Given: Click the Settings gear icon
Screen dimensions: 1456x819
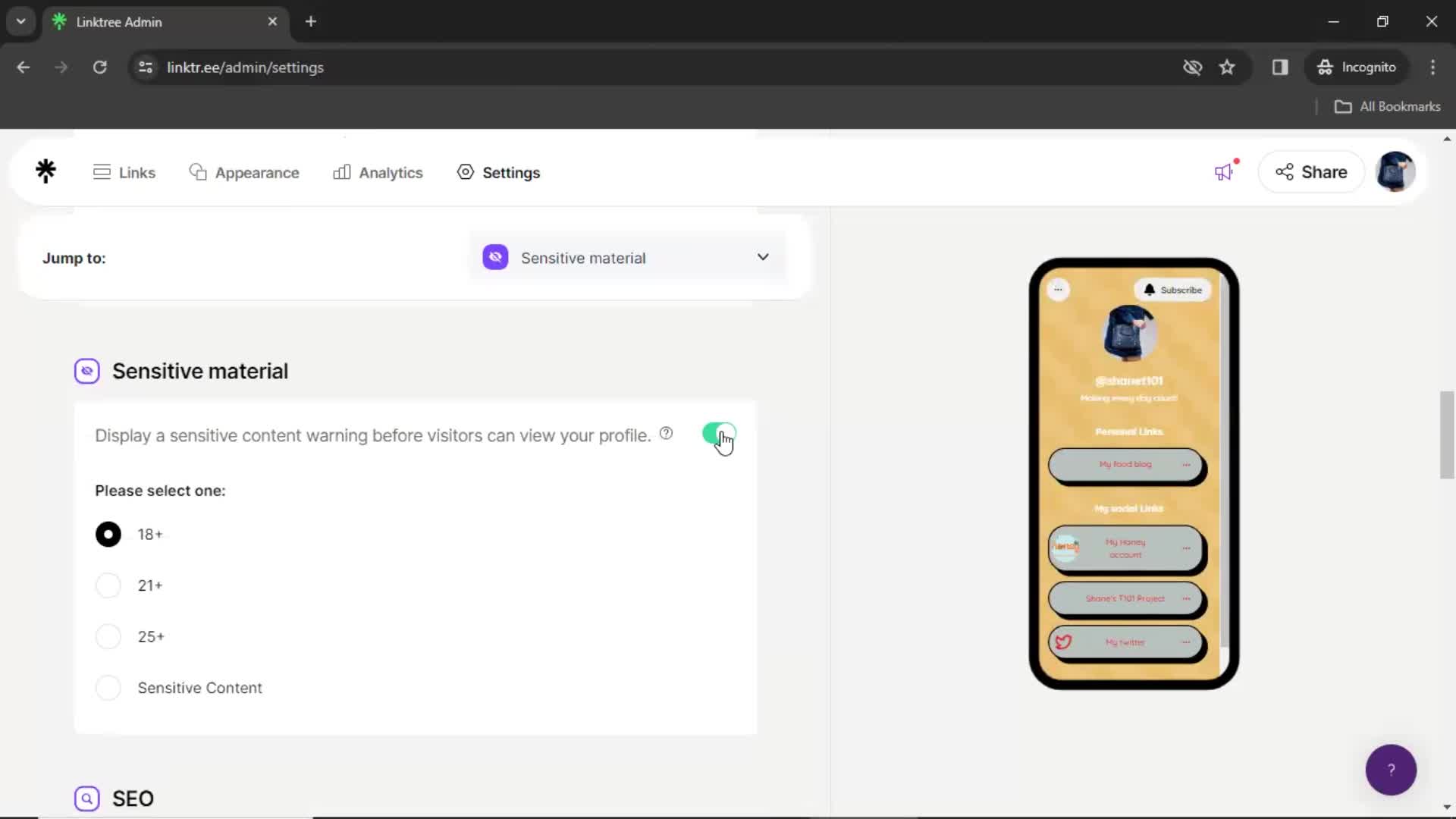Looking at the screenshot, I should coord(465,172).
